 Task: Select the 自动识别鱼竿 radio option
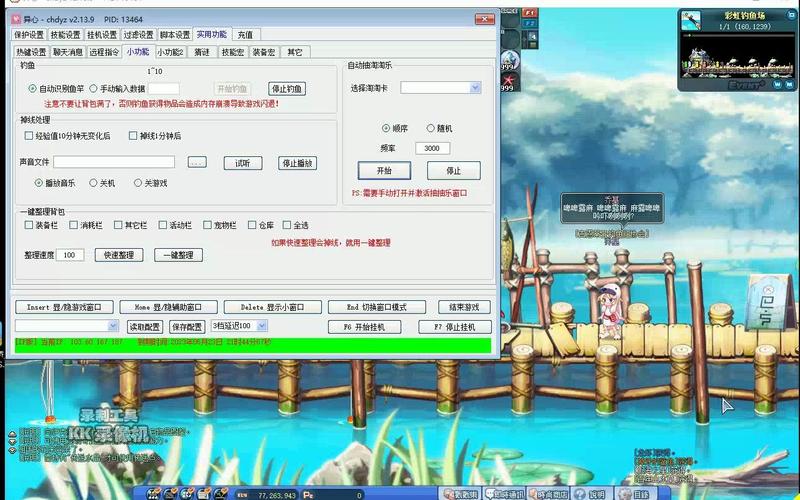point(56,89)
